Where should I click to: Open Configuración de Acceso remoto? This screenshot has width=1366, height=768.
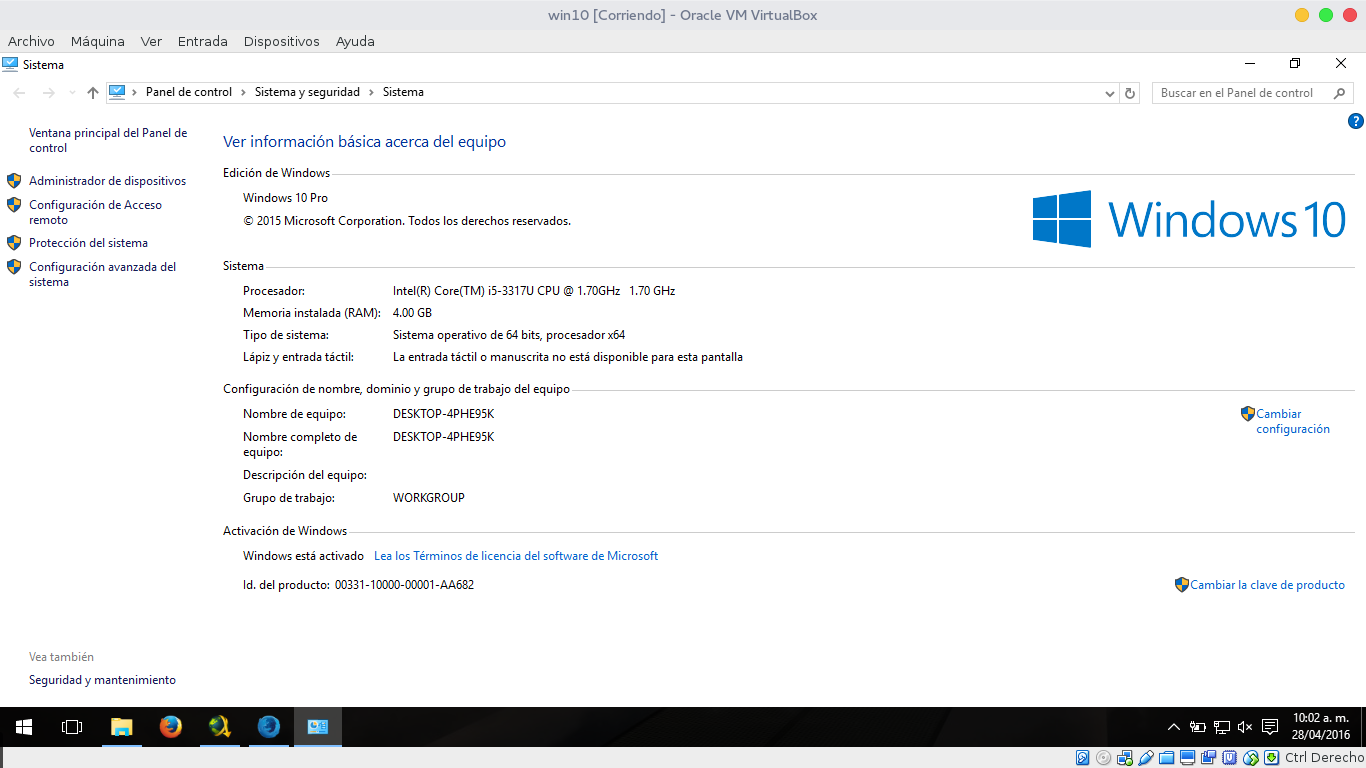pos(95,212)
